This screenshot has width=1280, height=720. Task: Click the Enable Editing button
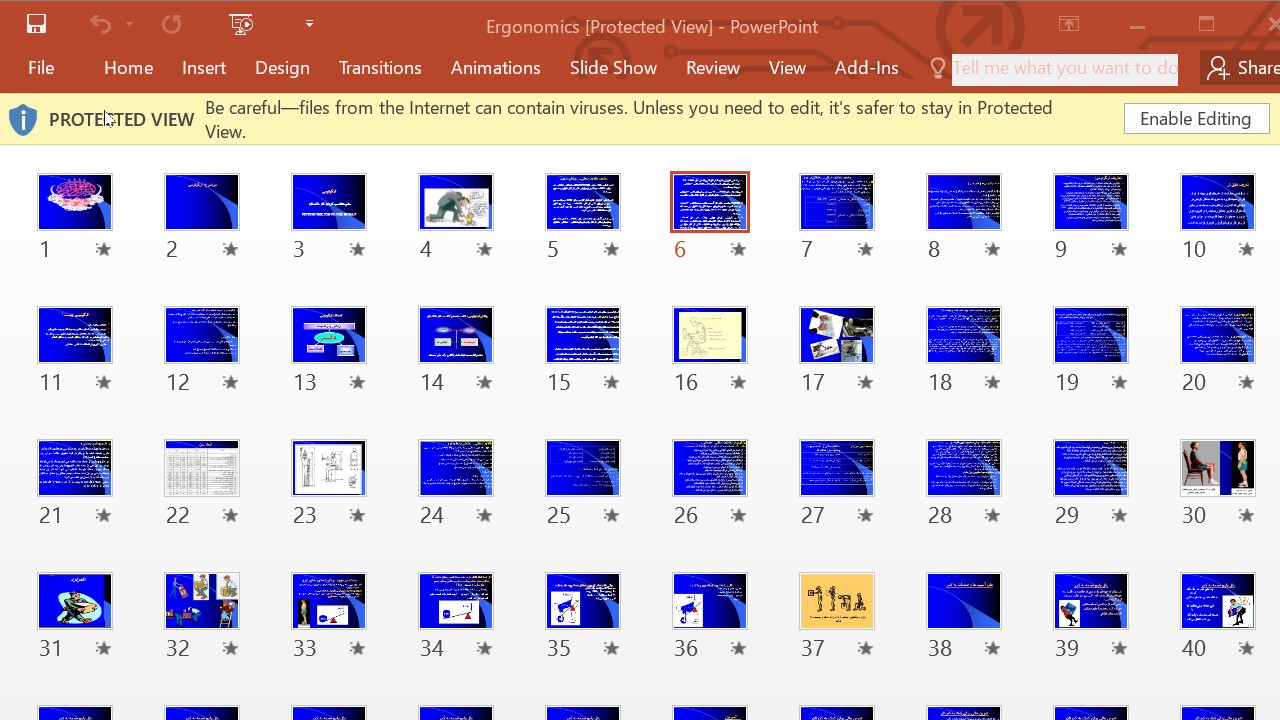pyautogui.click(x=1196, y=119)
